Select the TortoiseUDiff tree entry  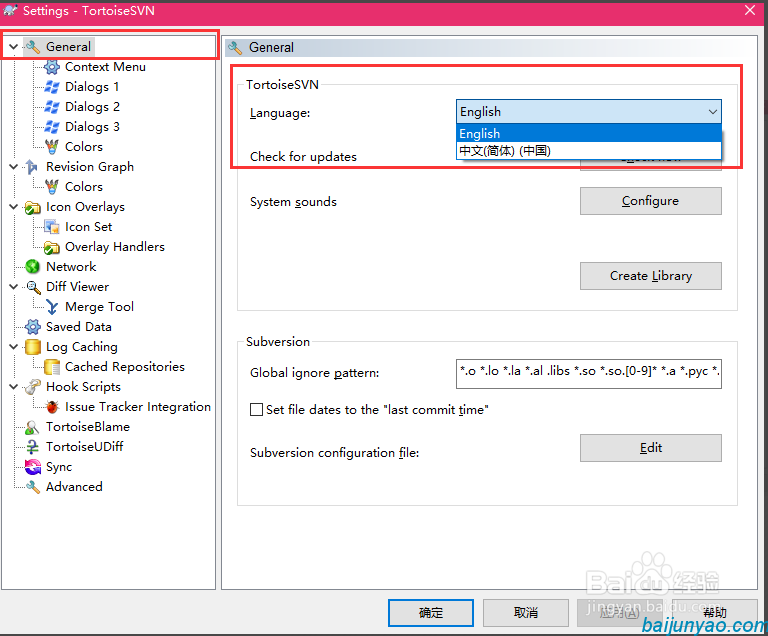coord(84,447)
